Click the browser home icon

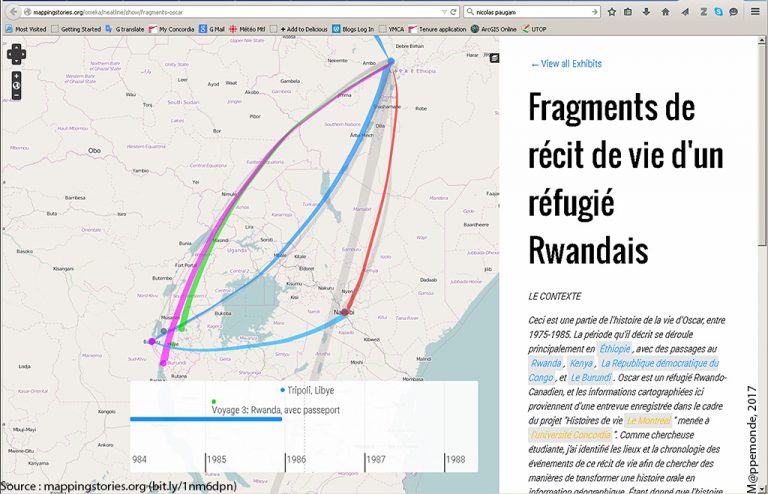click(x=664, y=13)
